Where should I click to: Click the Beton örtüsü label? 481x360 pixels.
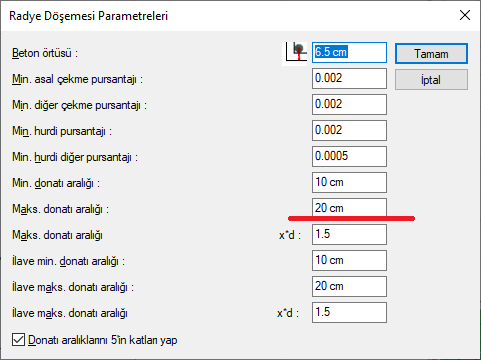pos(45,53)
